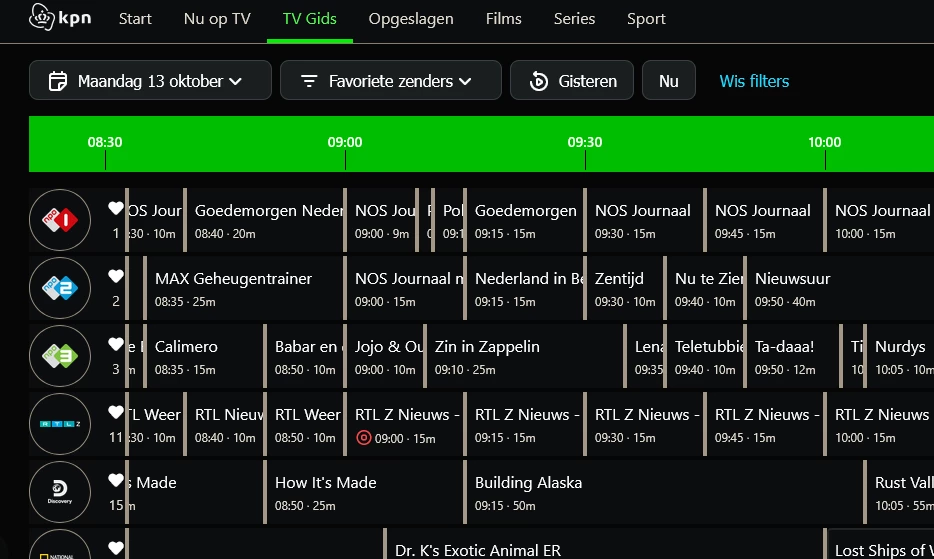Toggle favorite heart for Discovery
934x559 pixels.
[x=116, y=480]
